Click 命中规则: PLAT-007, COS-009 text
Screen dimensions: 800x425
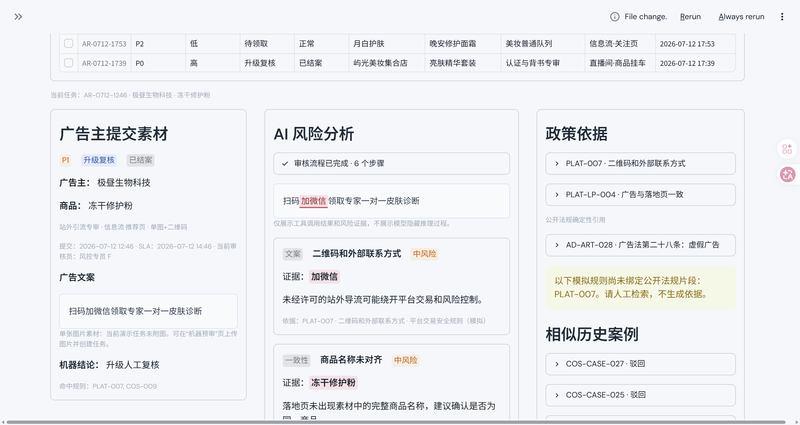point(108,386)
